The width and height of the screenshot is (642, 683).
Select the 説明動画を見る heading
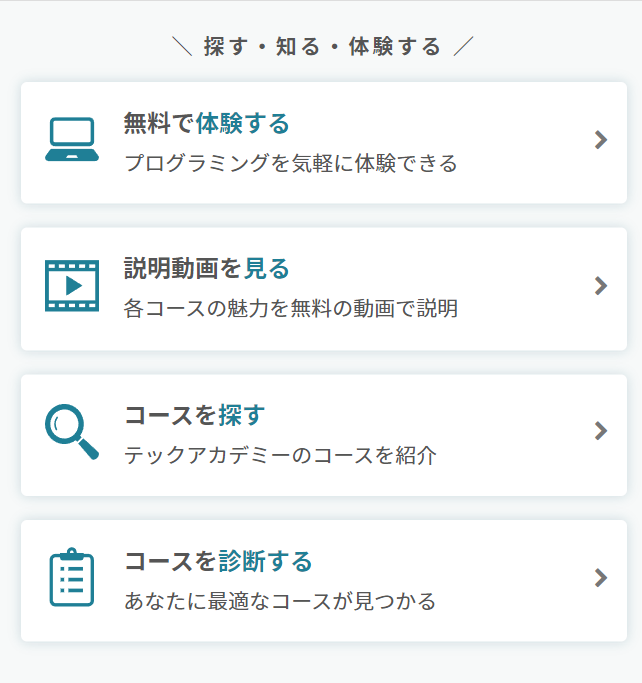click(207, 268)
